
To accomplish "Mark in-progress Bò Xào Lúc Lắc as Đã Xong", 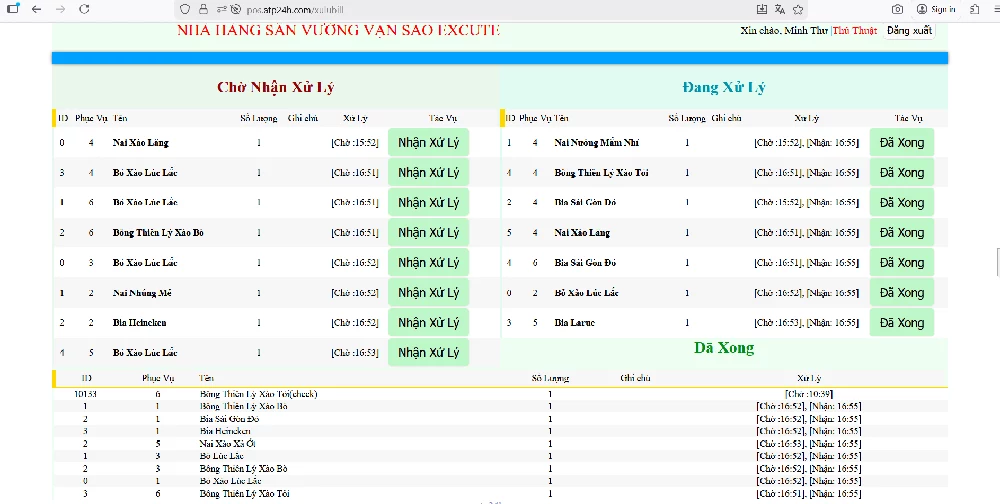I will 902,292.
